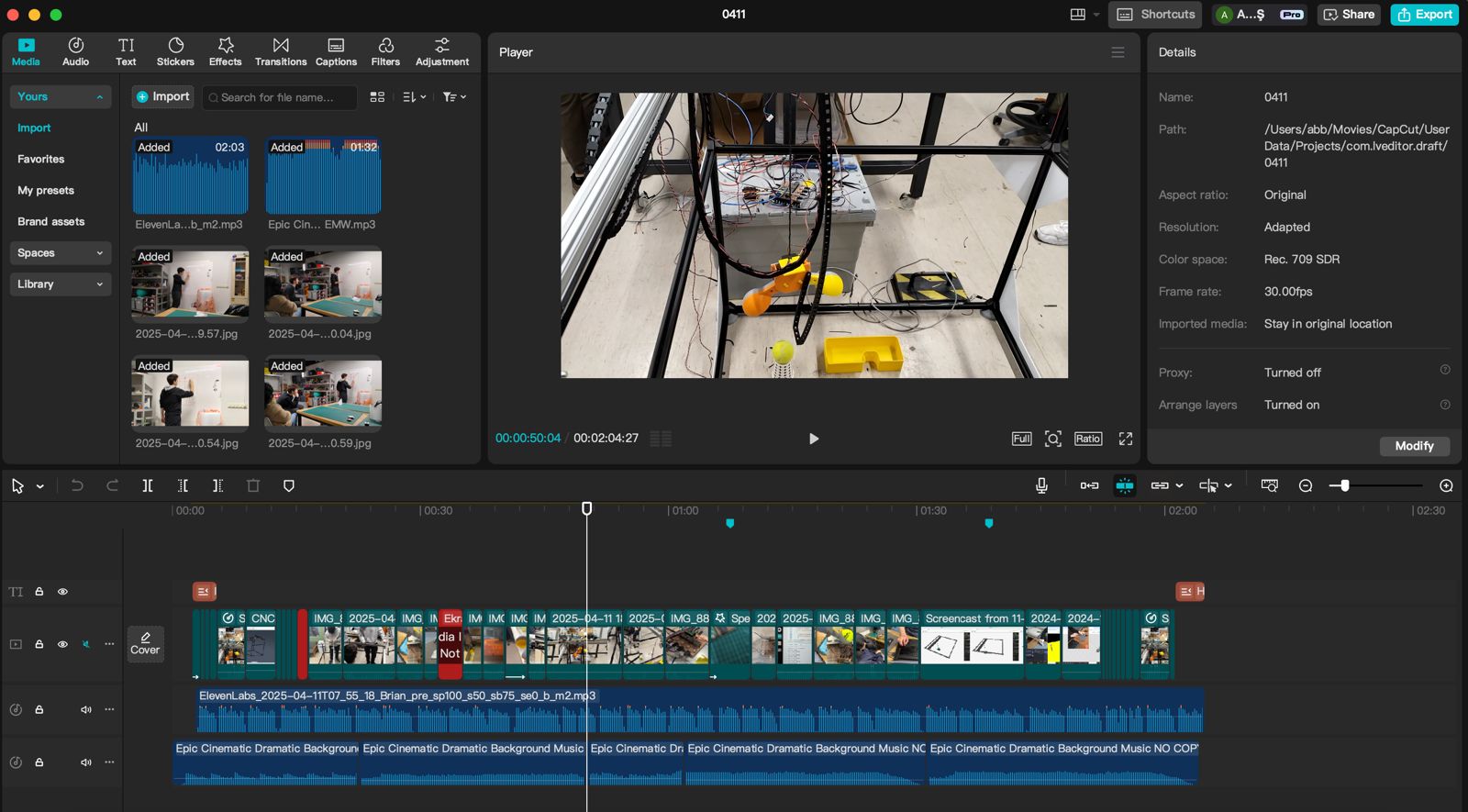
Task: Open the Captions tab
Action: (x=336, y=51)
